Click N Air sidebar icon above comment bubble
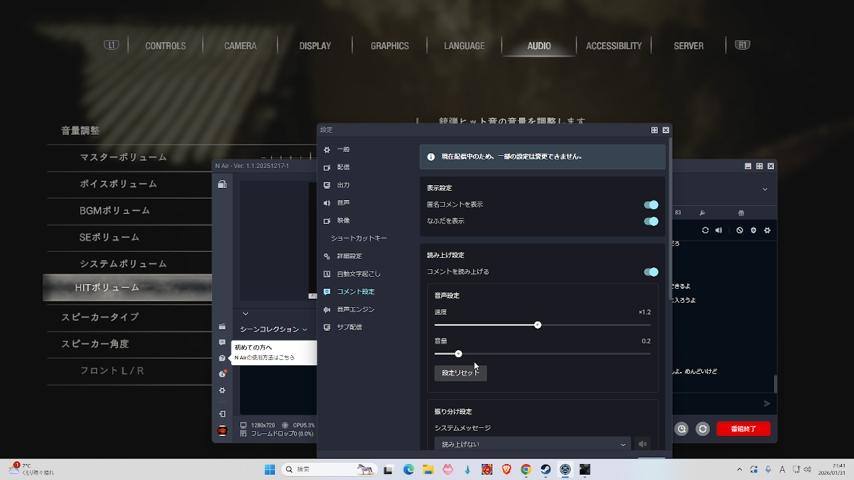The image size is (854, 480). tap(222, 326)
